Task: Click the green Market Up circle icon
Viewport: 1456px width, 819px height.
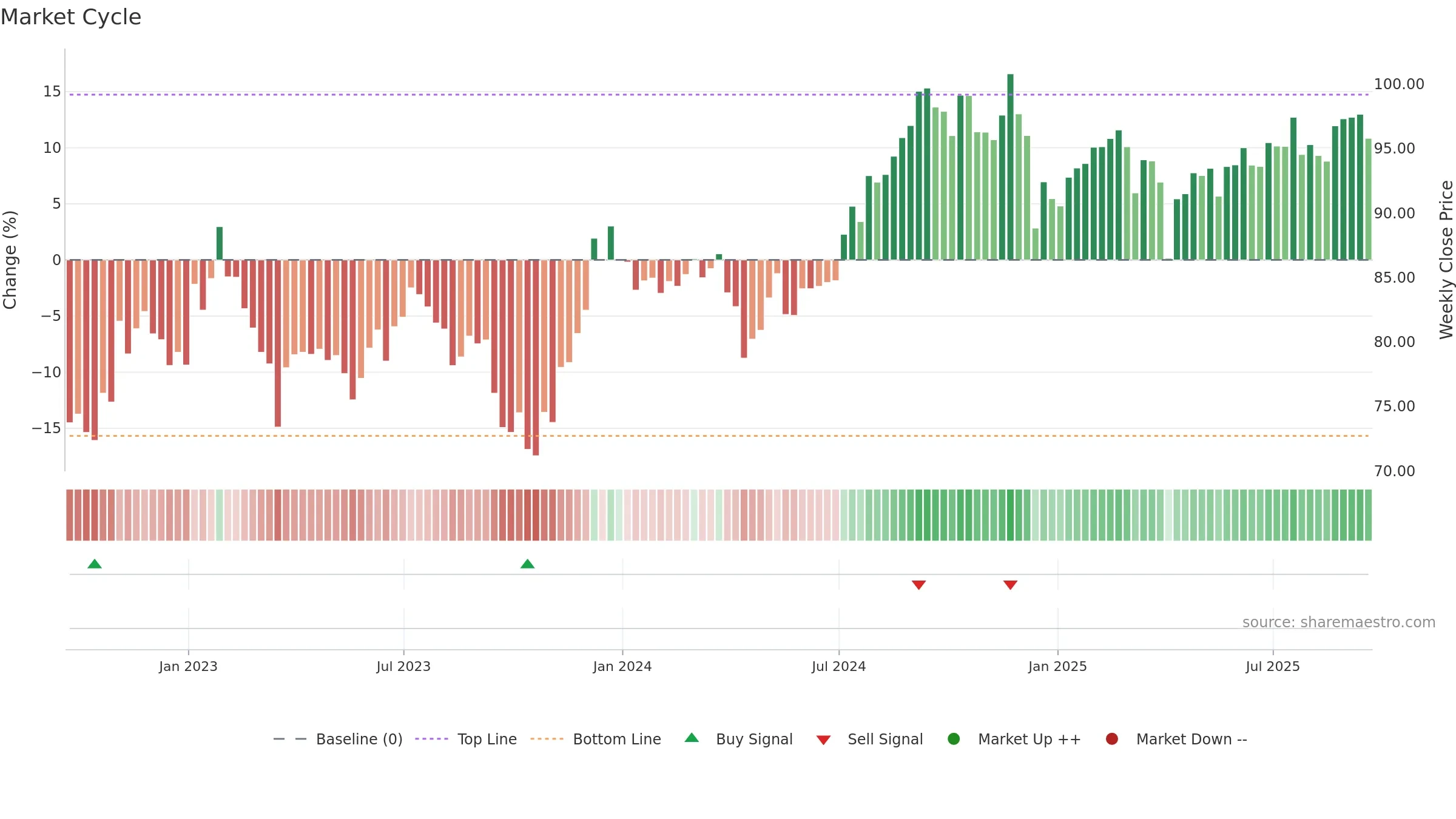Action: coord(954,739)
